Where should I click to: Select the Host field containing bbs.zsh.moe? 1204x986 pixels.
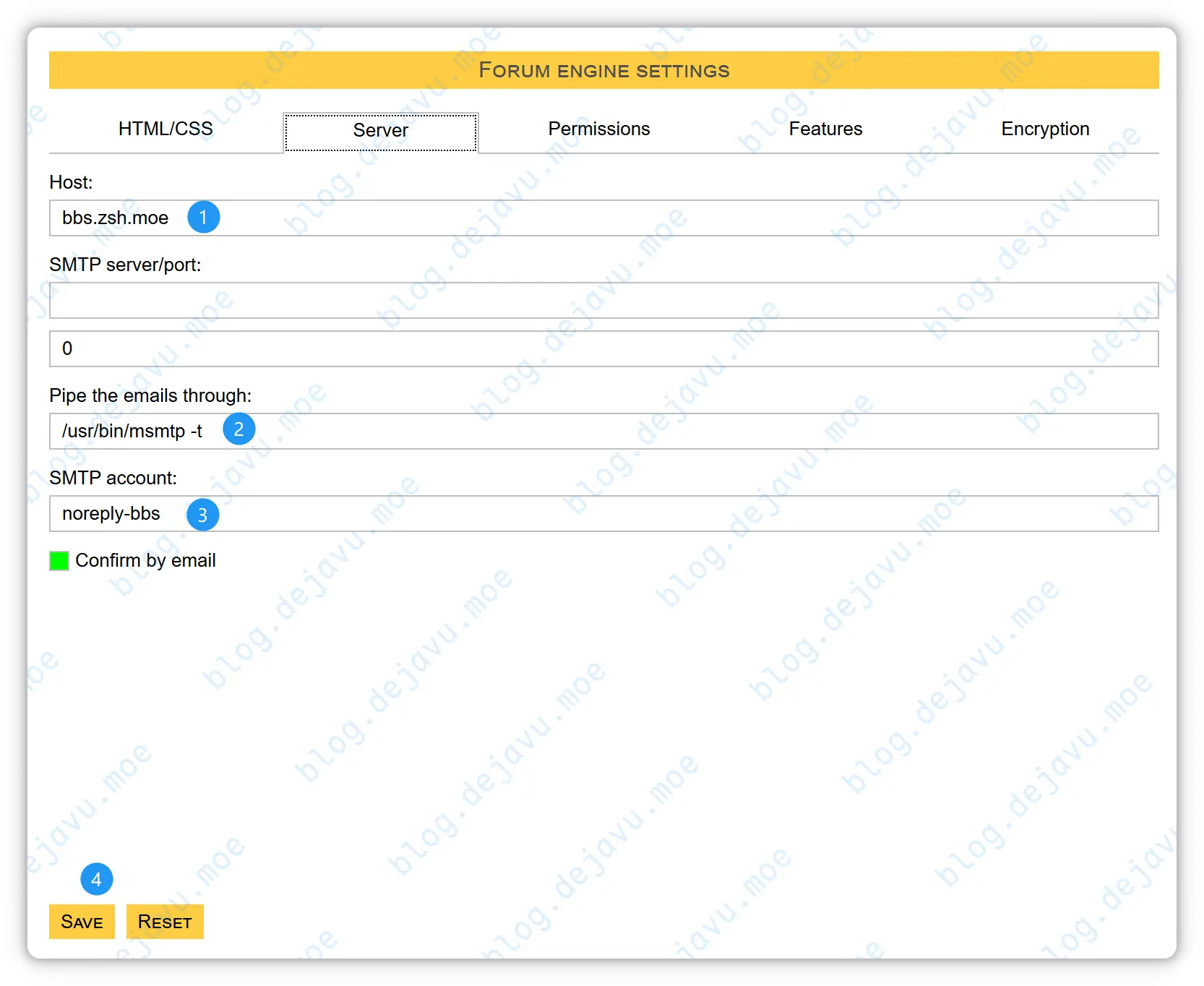pos(506,218)
